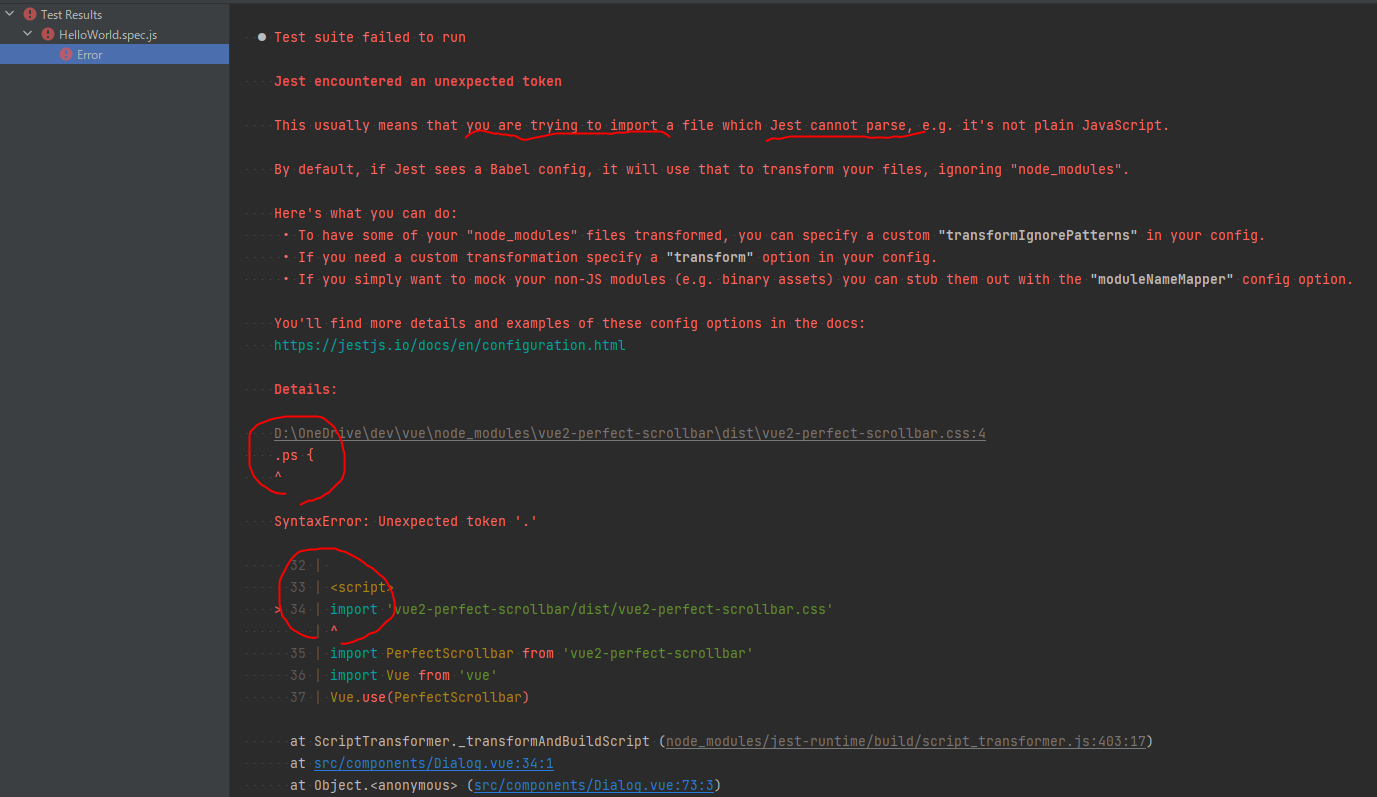
Task: Click the 'By default, if Jest sees' line
Action: [x=702, y=169]
